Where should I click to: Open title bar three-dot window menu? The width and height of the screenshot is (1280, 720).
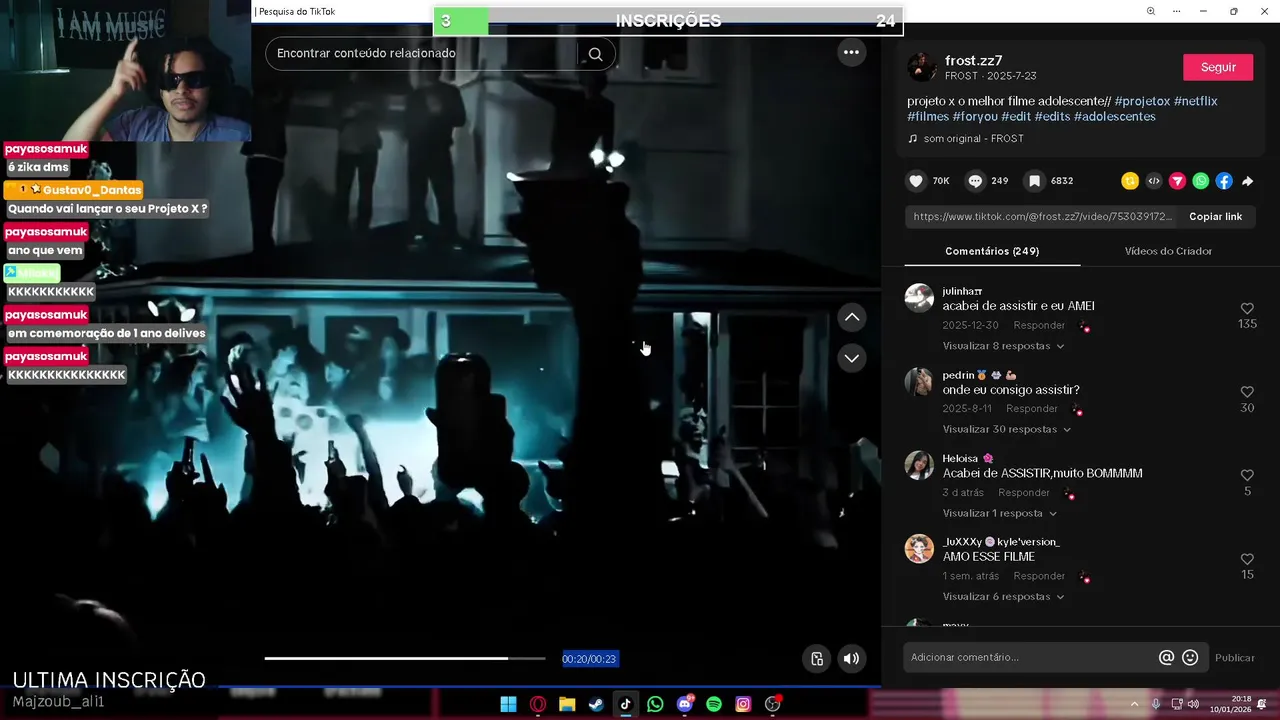1176,11
